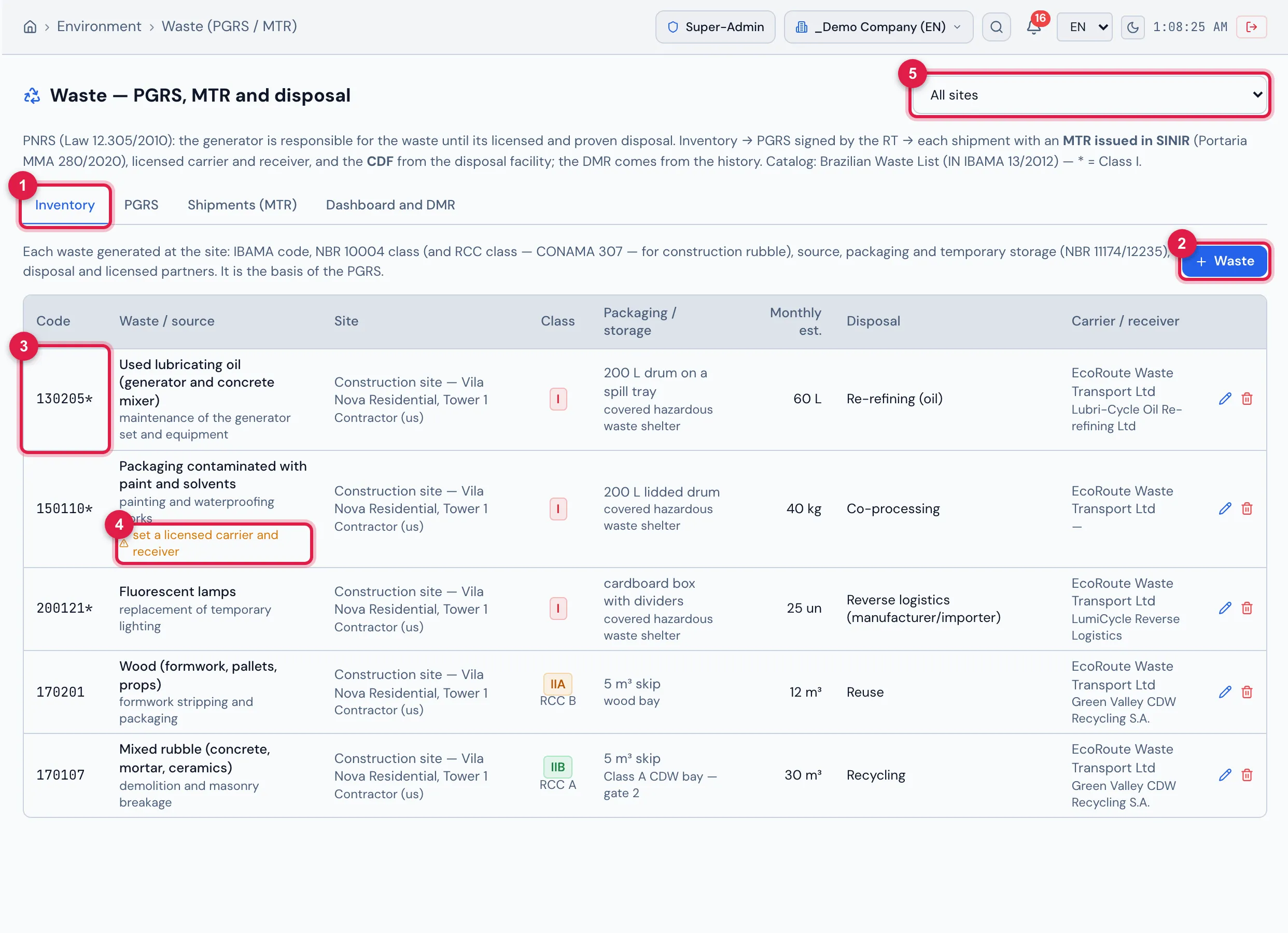Toggle dark mode moon icon

(x=1132, y=26)
